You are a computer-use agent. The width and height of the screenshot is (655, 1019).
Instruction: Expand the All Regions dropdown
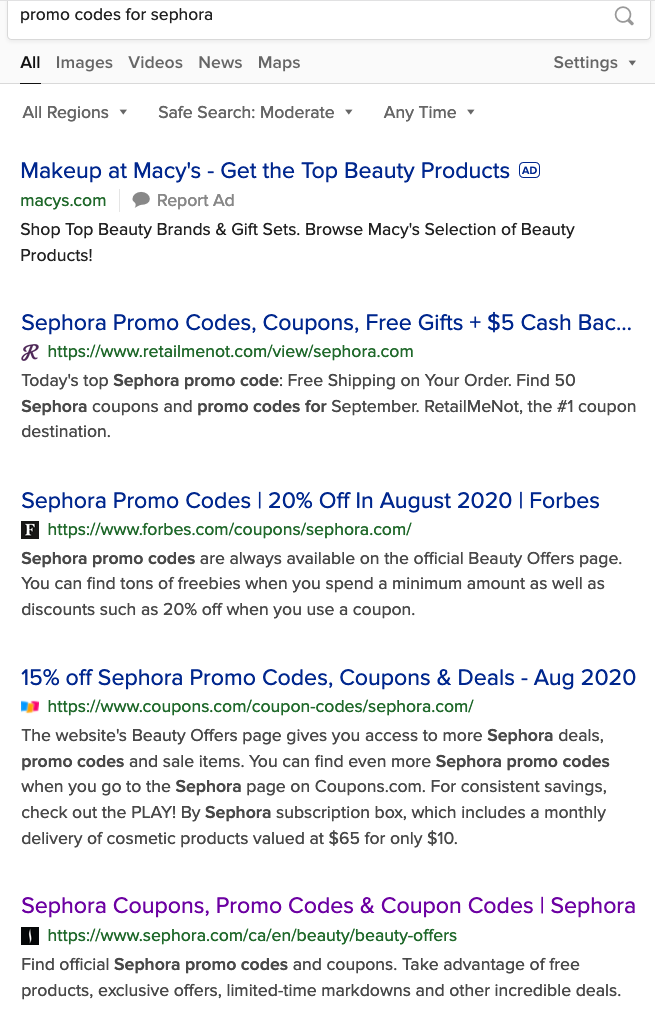tap(75, 112)
